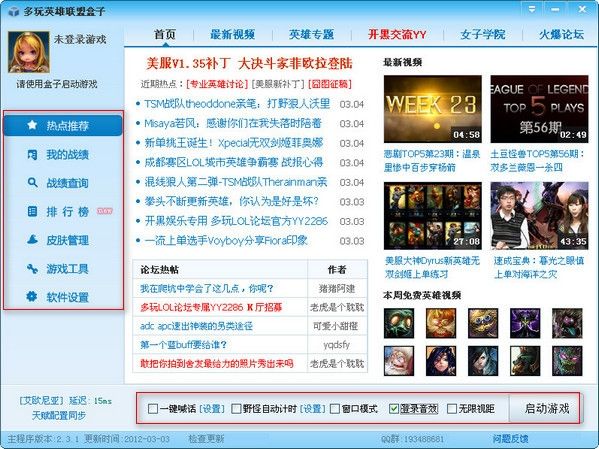Toggle the 窗口模式 checkbox
Screen dimensions: 599x449
[x=335, y=409]
